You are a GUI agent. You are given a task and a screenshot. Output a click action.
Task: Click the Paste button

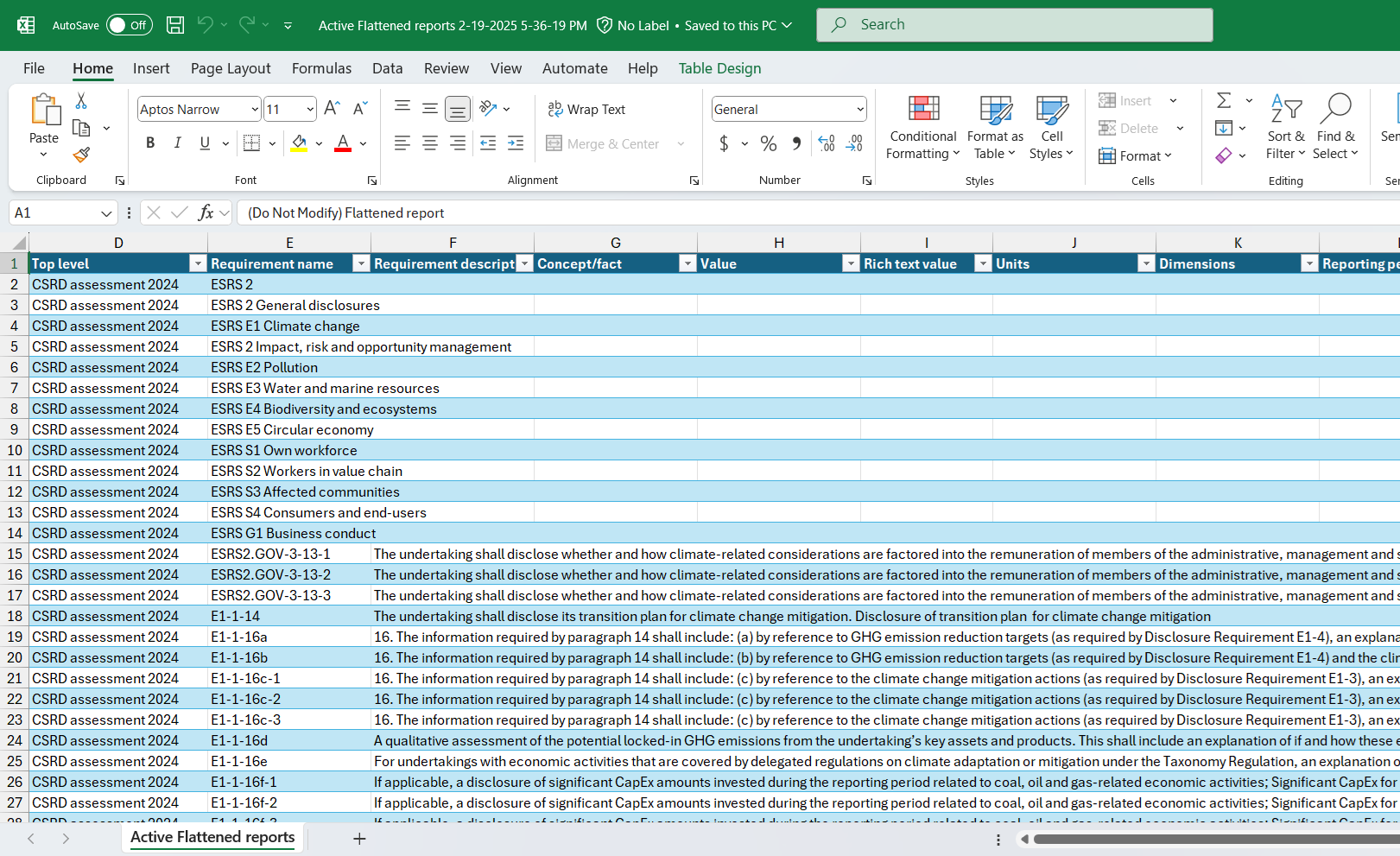click(44, 127)
